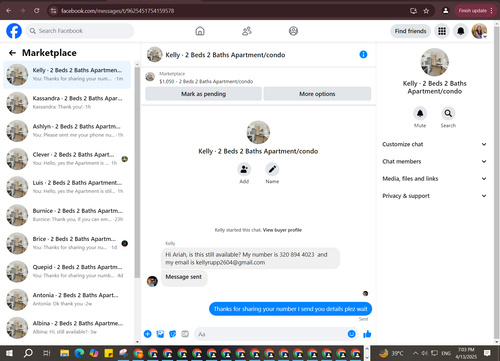Open Luis conversation in chat list
This screenshot has width=500, height=361.
tap(67, 187)
